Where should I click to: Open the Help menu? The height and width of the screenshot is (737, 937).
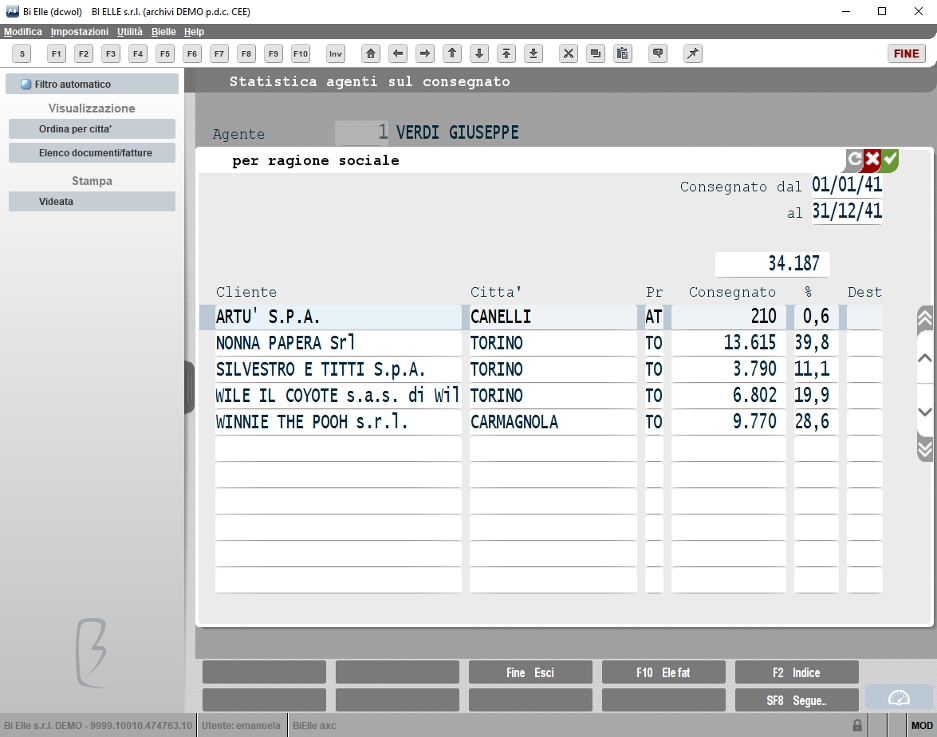point(194,32)
